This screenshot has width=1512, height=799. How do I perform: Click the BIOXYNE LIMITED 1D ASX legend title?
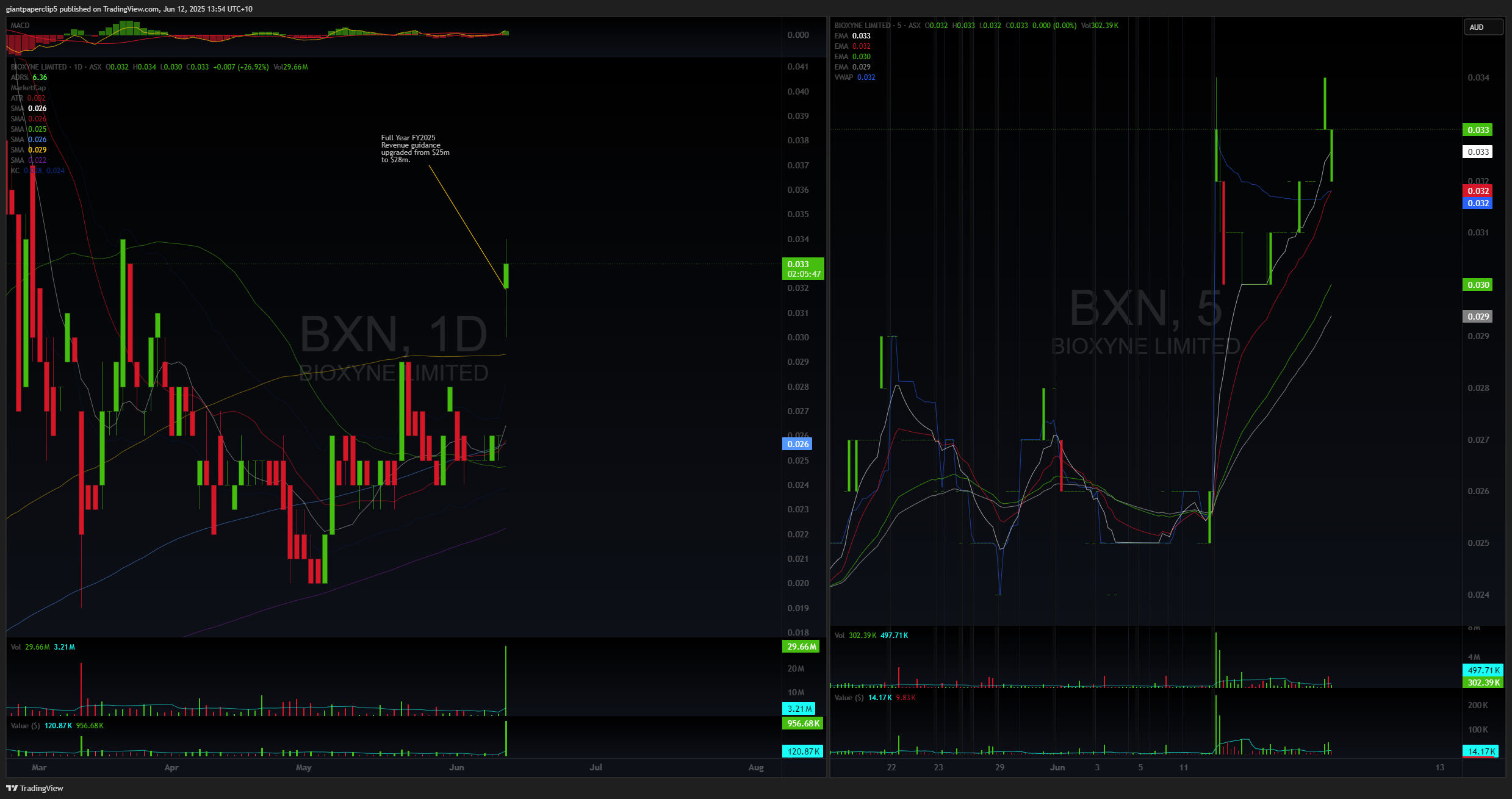(x=56, y=67)
